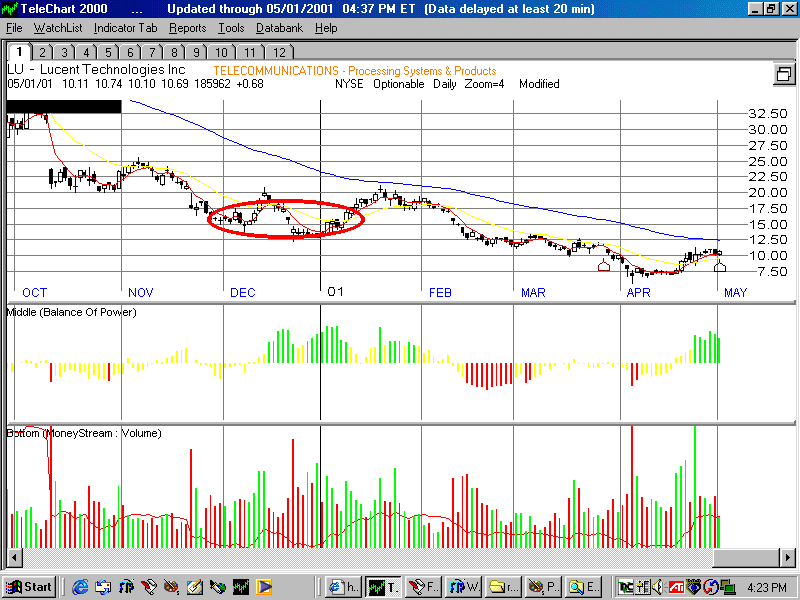Click the red marker below late March prices
Screen dimensions: 800x600
[x=604, y=265]
